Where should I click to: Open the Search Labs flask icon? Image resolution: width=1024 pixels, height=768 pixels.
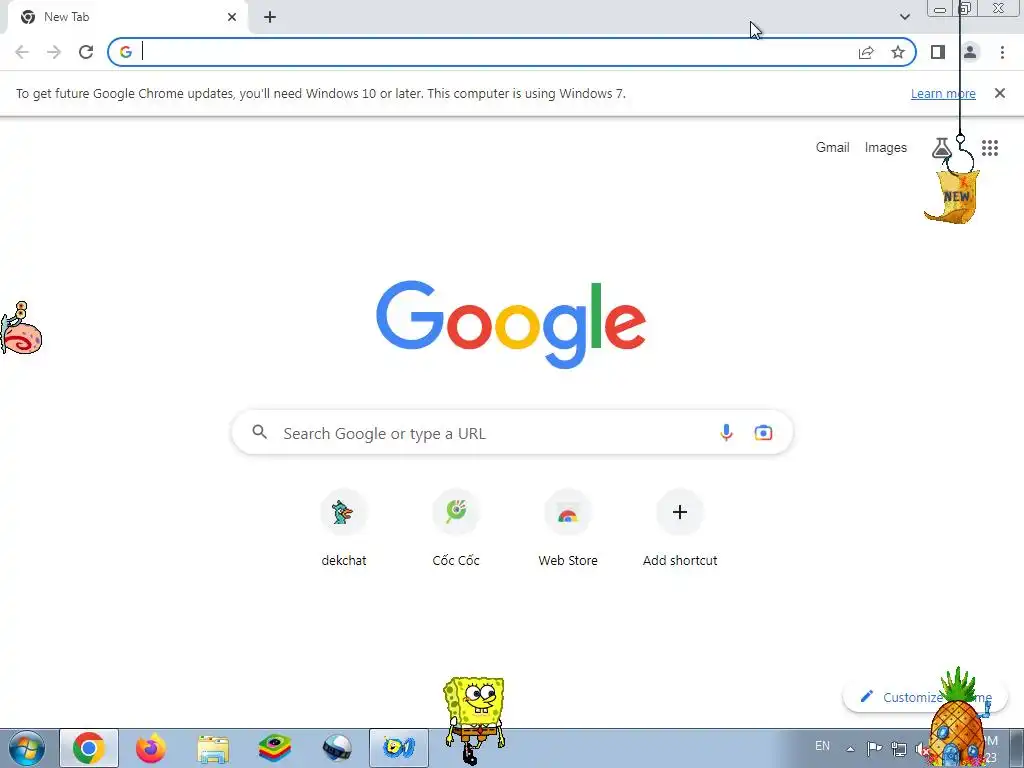pos(941,148)
